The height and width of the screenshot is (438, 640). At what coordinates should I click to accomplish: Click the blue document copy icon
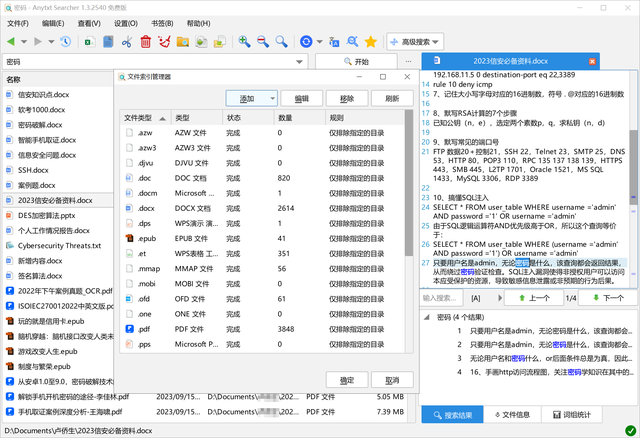click(108, 41)
